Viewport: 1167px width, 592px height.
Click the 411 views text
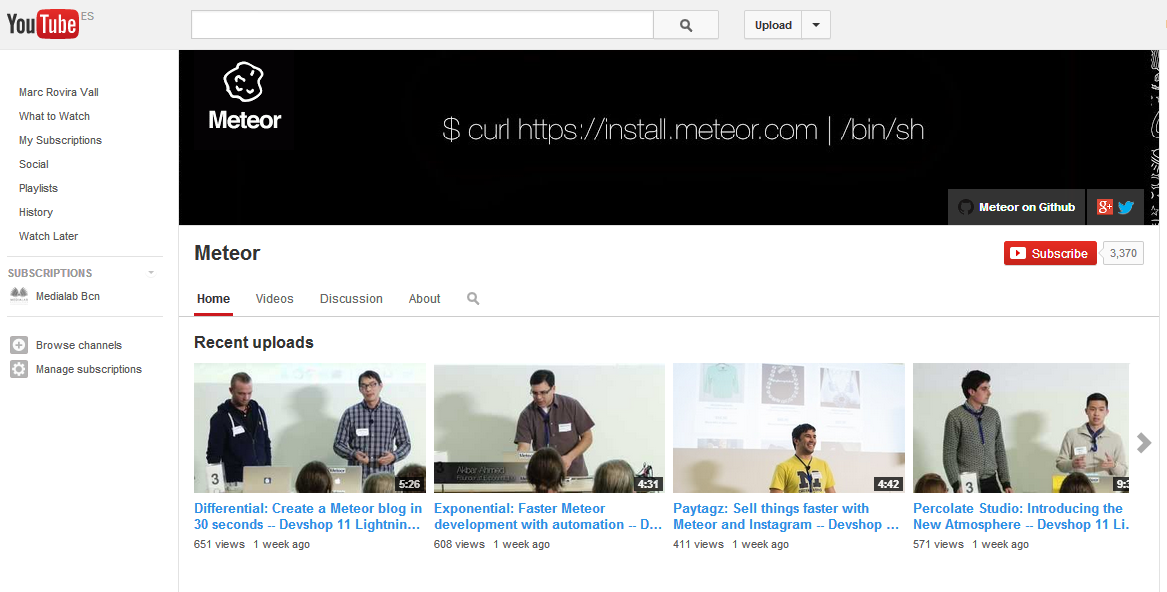[x=698, y=544]
